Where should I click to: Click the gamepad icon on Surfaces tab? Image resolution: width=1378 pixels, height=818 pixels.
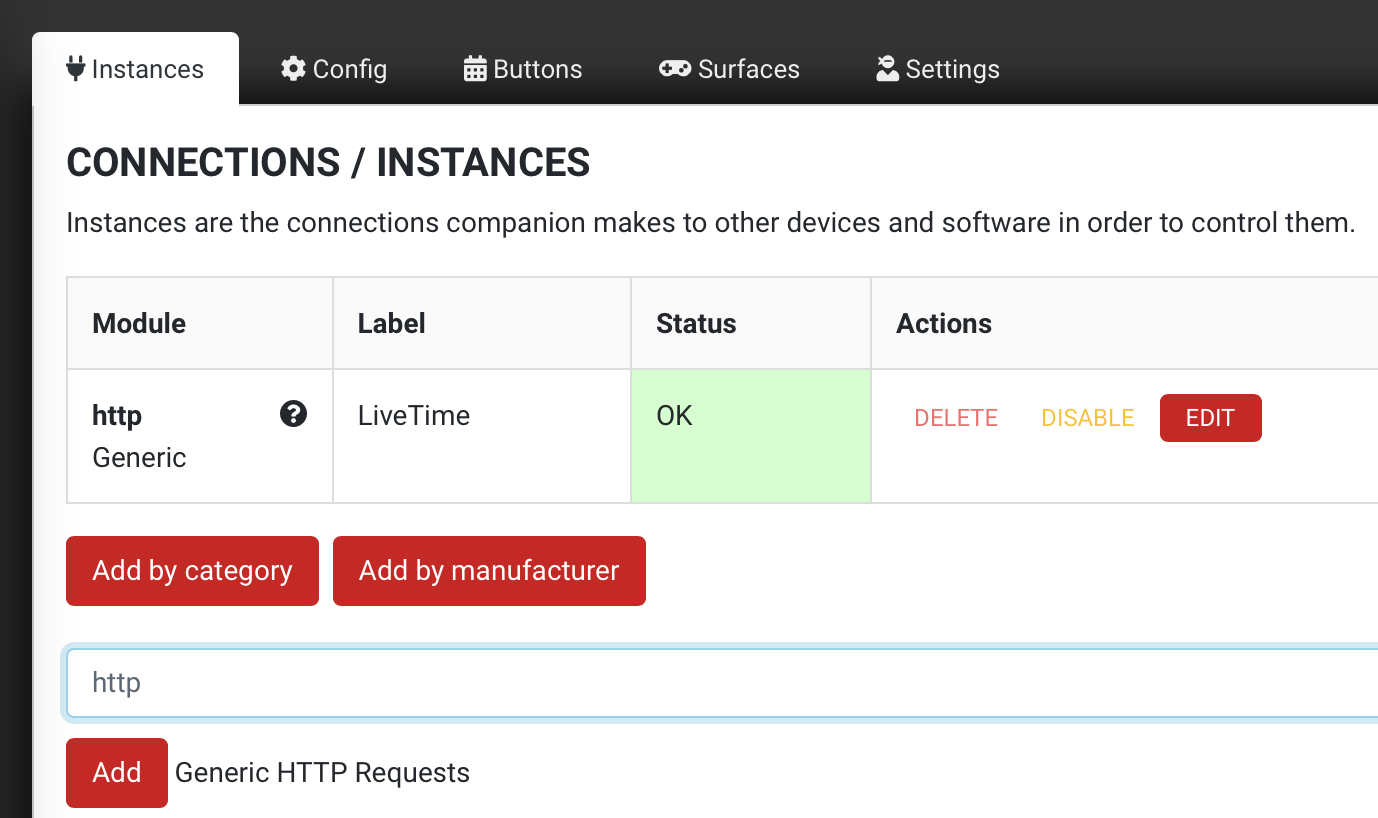[675, 69]
